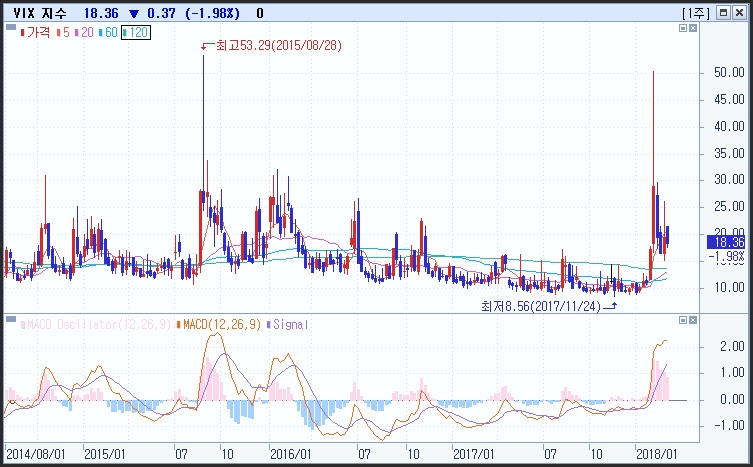This screenshot has width=753, height=467.
Task: Click the 2014/08/01 date axis label
Action: pyautogui.click(x=36, y=454)
